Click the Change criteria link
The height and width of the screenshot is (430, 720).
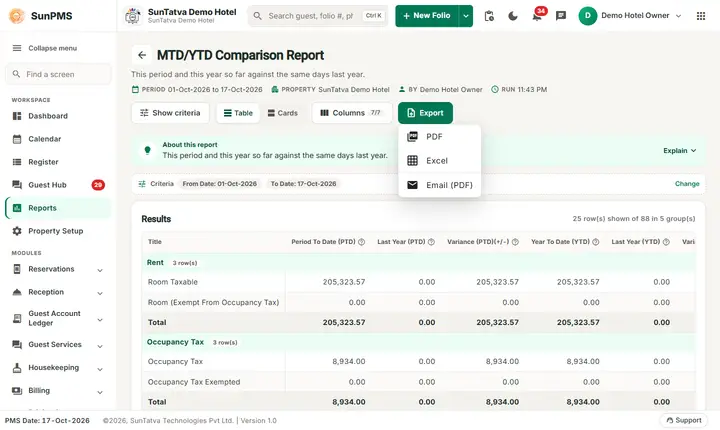click(x=687, y=184)
